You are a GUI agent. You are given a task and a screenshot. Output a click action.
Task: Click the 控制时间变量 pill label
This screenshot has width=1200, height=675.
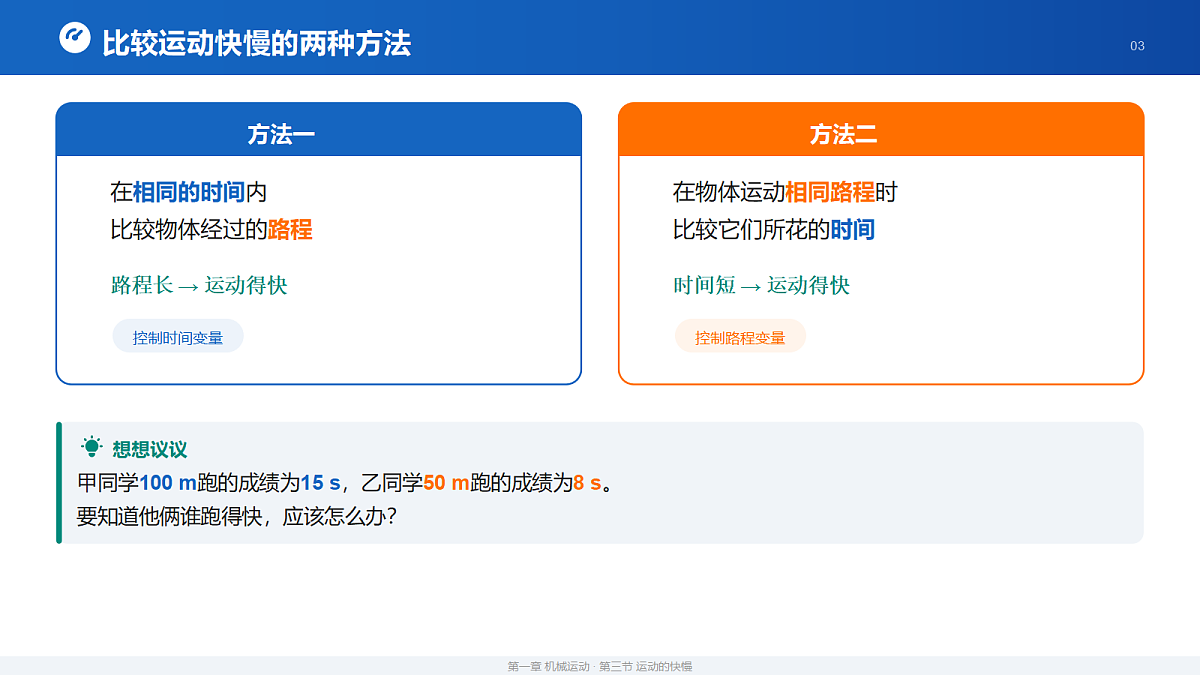(178, 337)
